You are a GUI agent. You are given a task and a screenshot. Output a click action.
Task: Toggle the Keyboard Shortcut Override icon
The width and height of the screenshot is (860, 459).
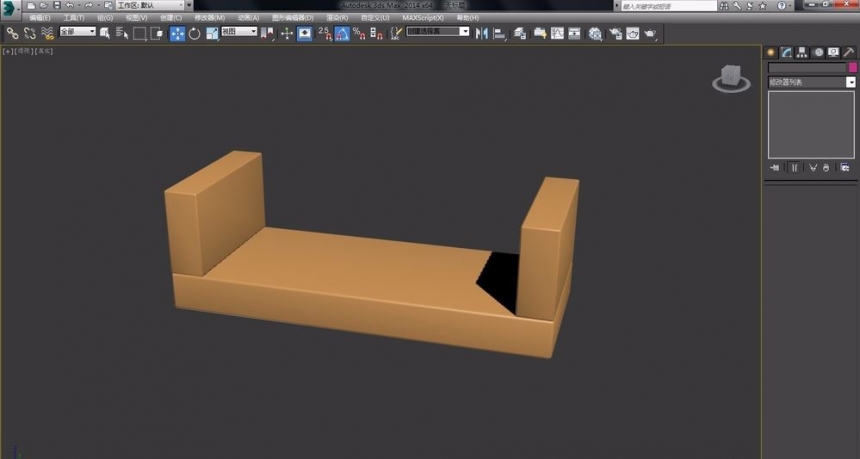click(x=304, y=34)
